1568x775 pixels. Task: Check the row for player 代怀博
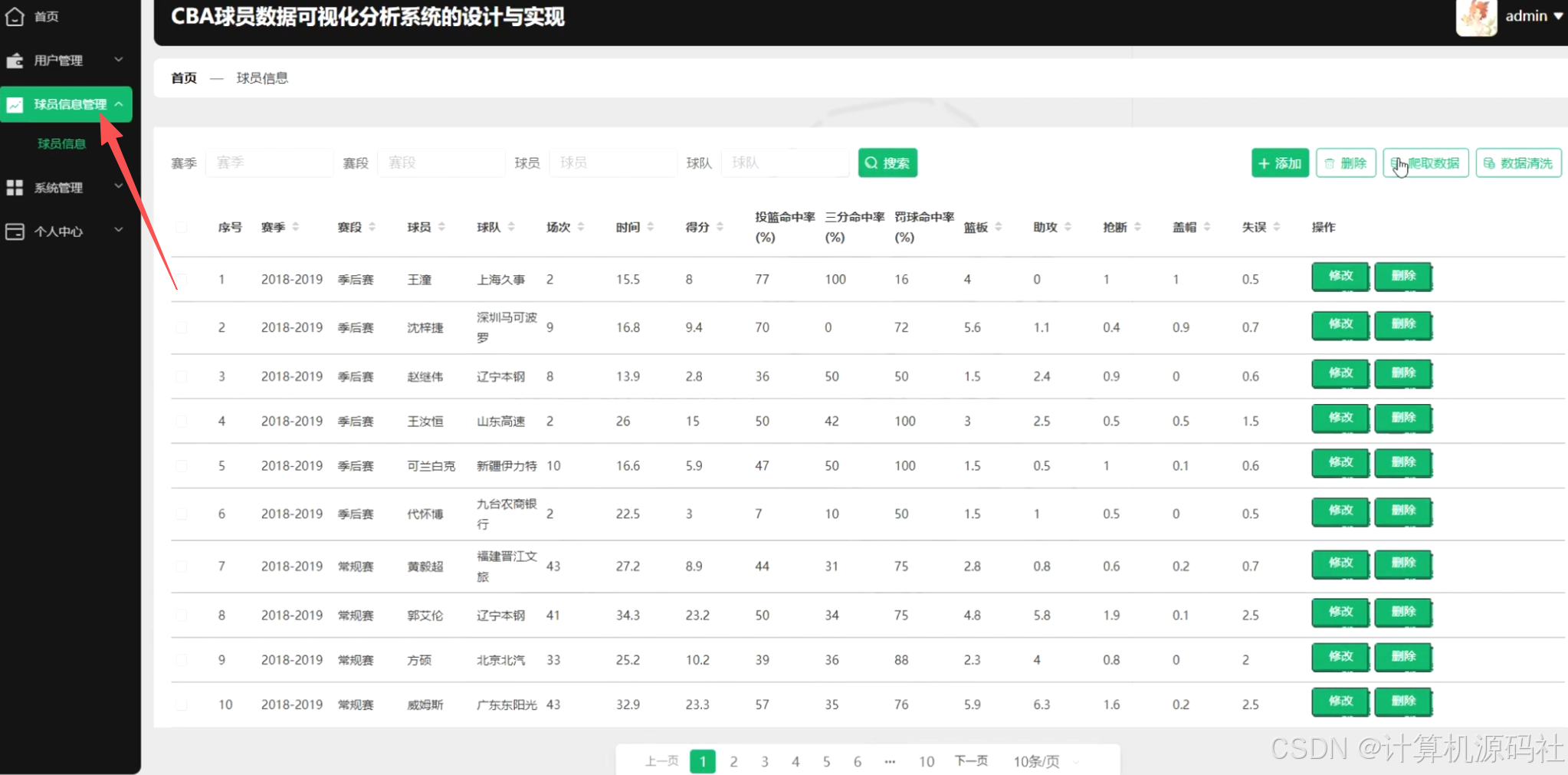[182, 514]
